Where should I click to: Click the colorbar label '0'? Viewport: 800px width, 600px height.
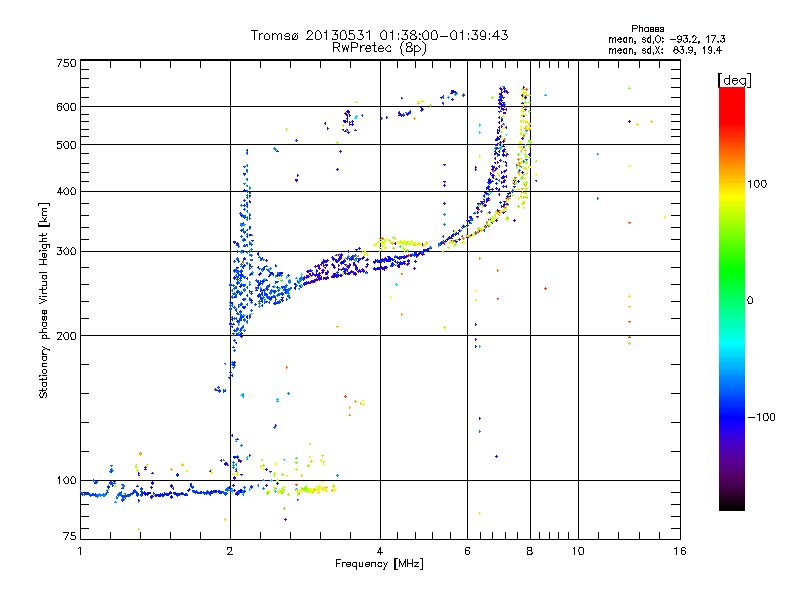[x=750, y=301]
